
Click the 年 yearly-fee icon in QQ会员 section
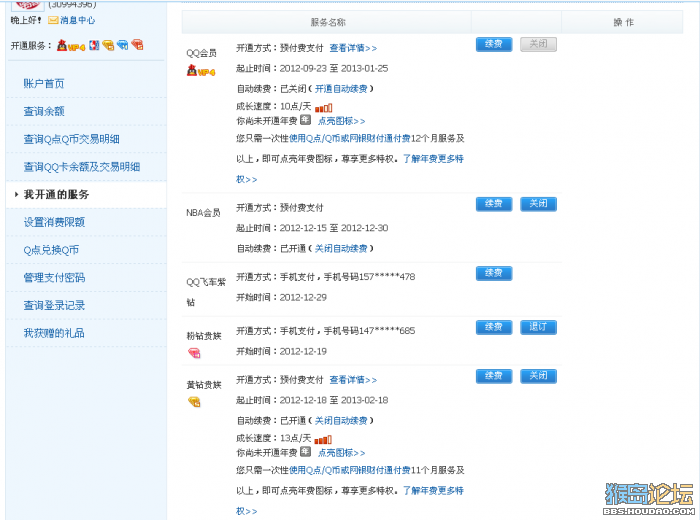tap(305, 120)
